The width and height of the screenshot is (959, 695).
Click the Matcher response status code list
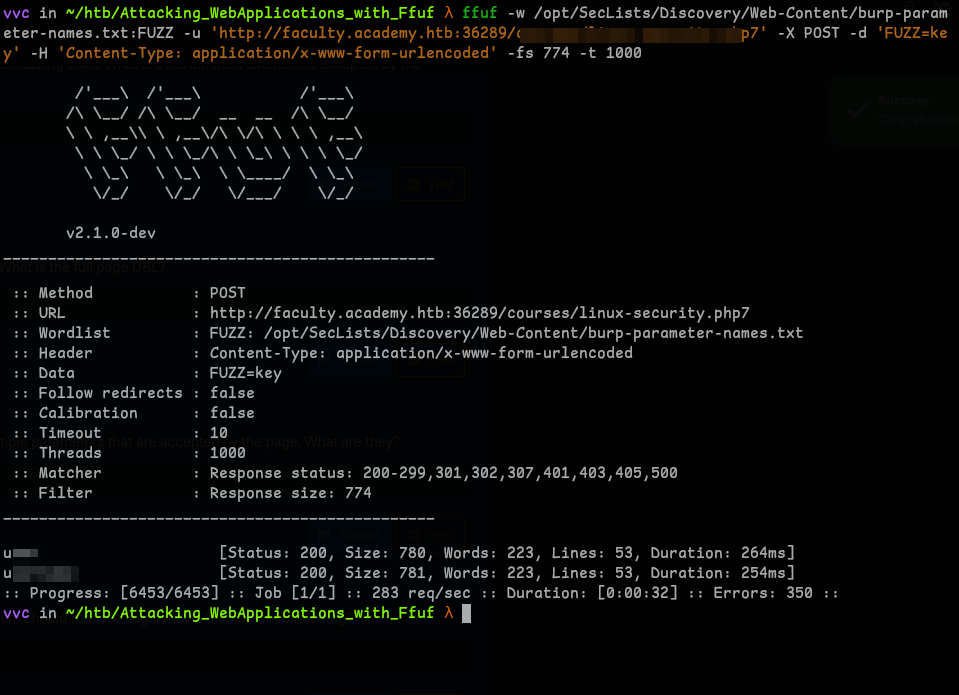click(443, 473)
